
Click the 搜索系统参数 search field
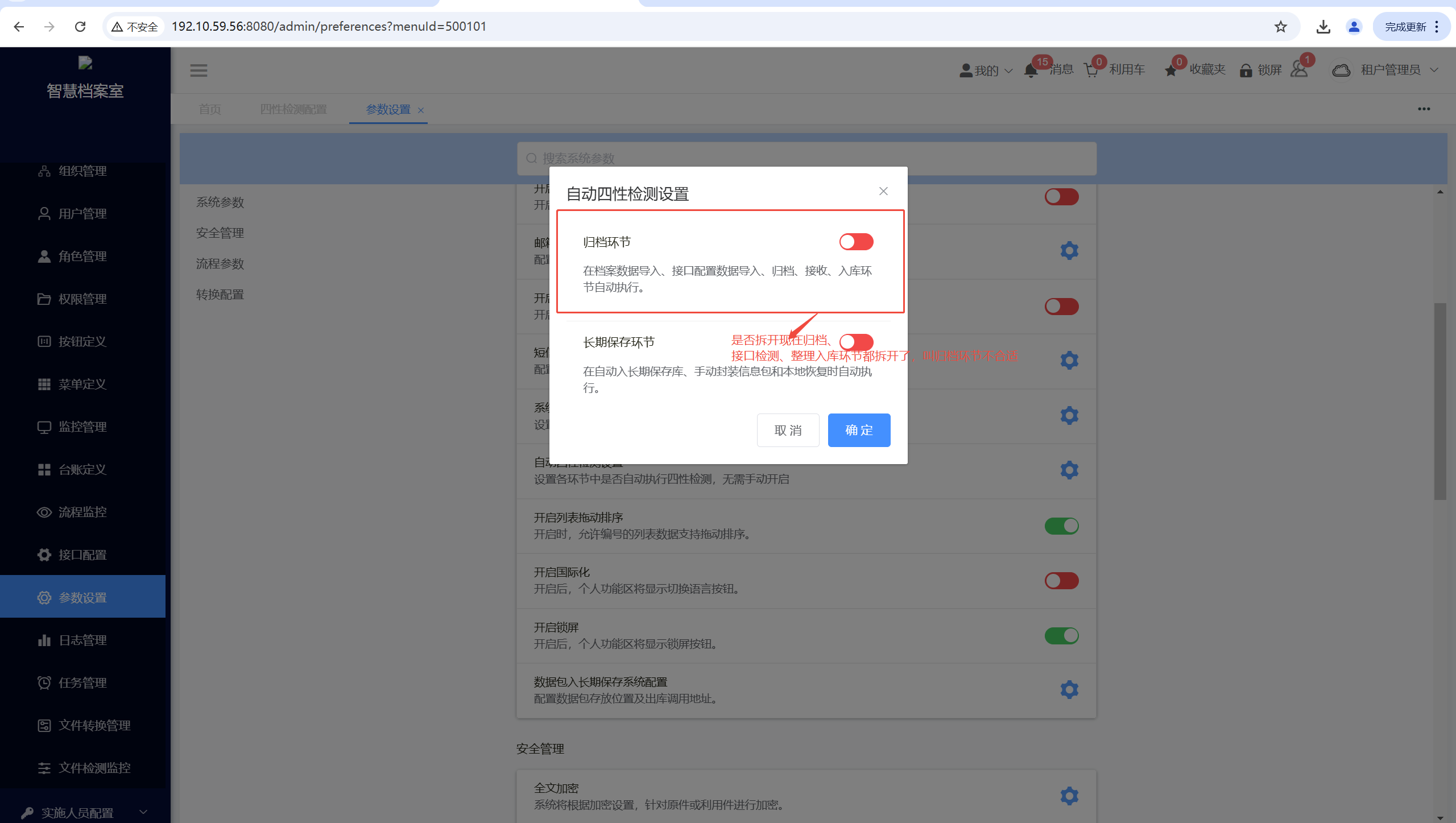tap(806, 158)
